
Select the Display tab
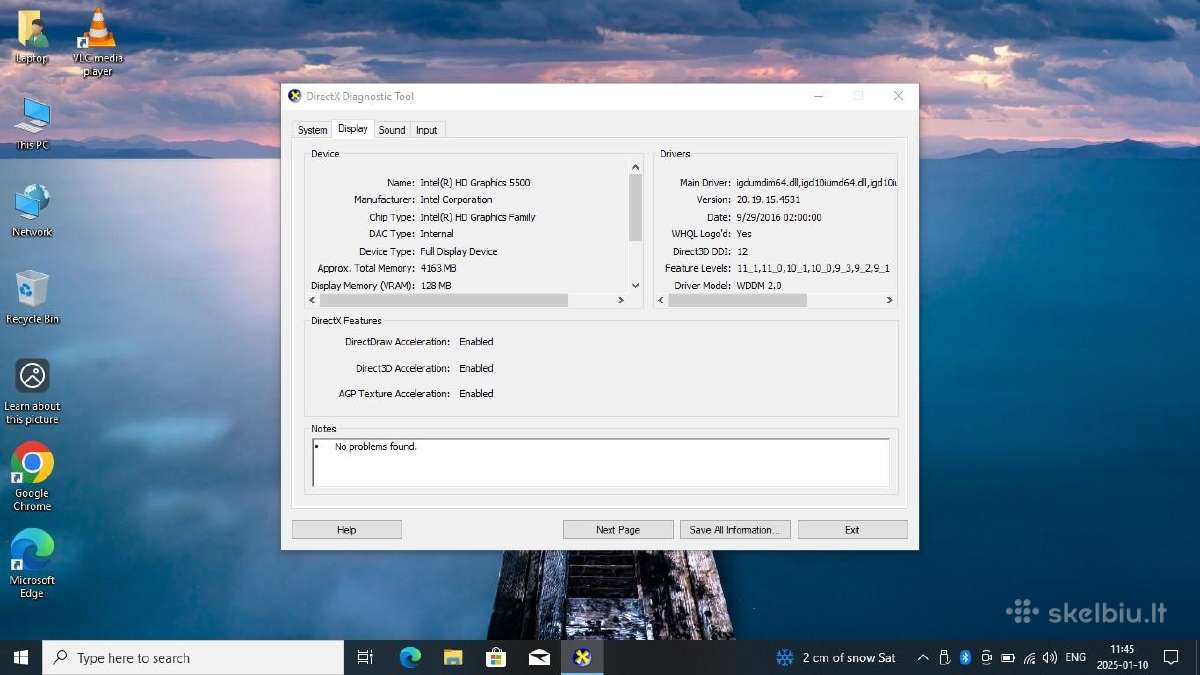[352, 129]
